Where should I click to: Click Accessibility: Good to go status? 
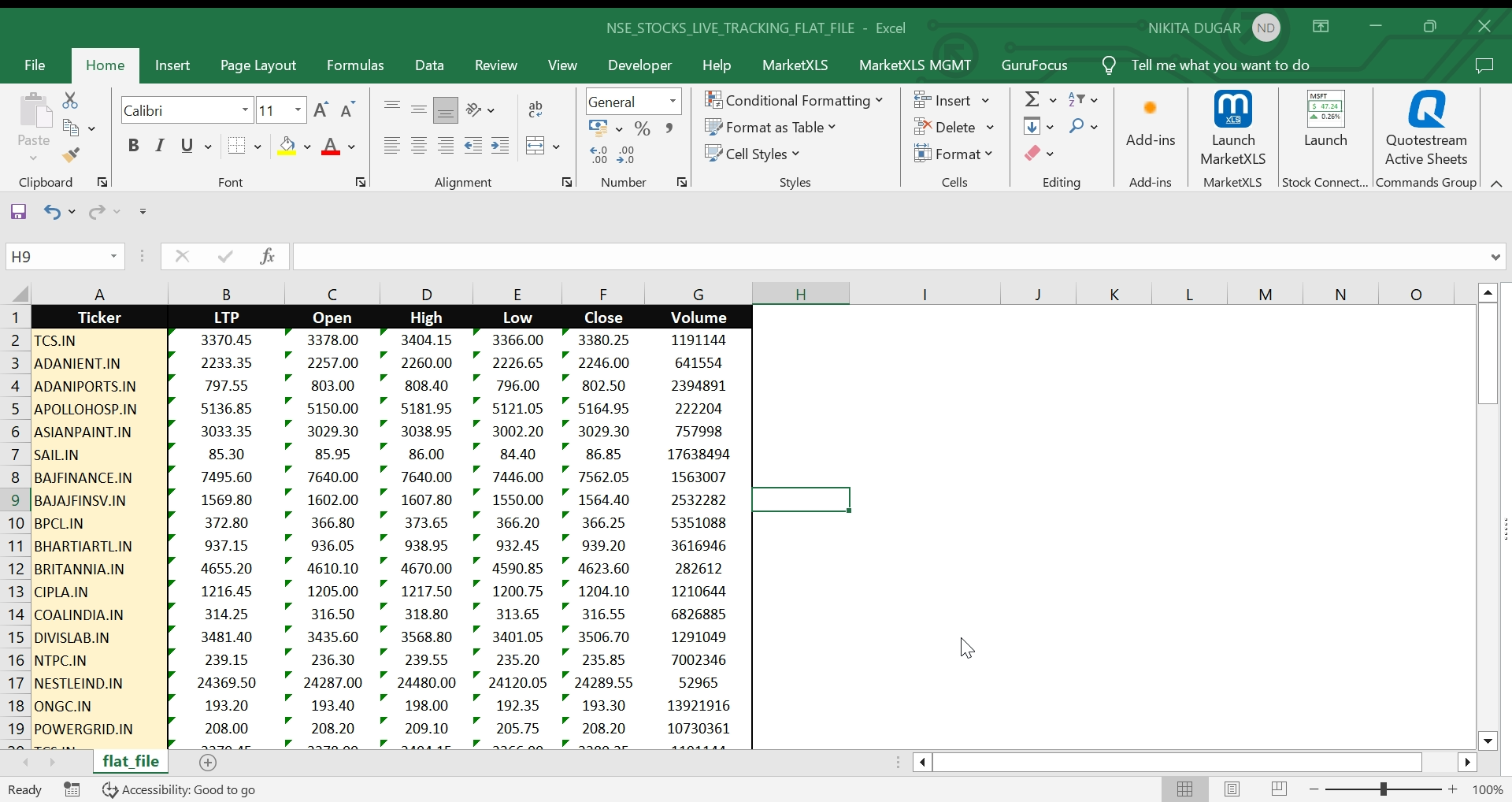pyautogui.click(x=179, y=789)
